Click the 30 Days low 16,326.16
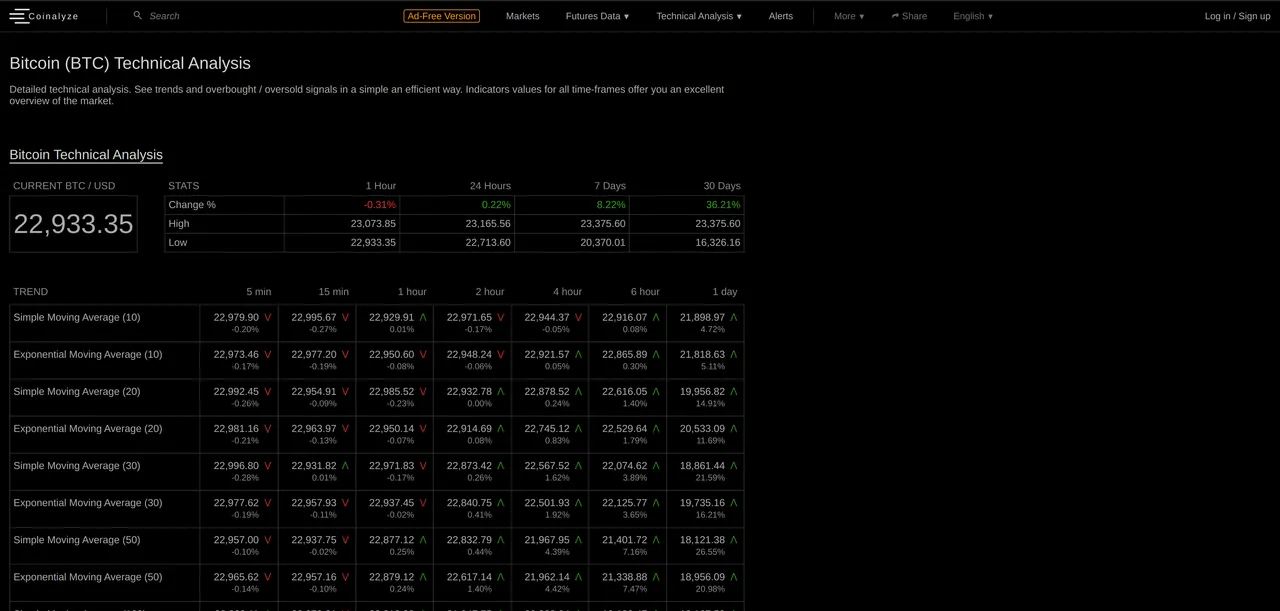 click(x=718, y=243)
